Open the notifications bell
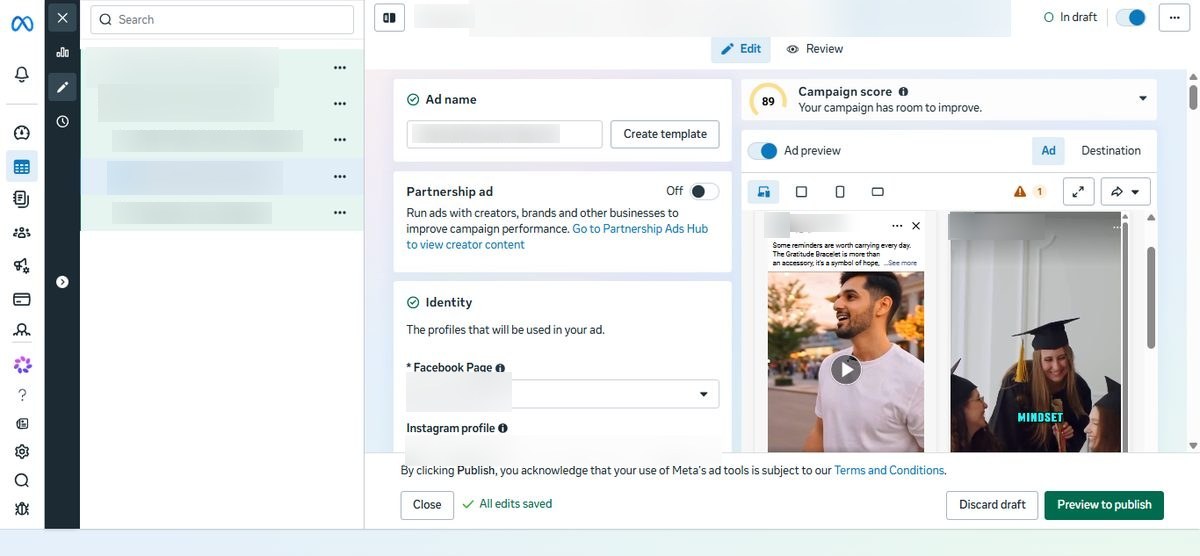Image resolution: width=1200 pixels, height=556 pixels. pos(22,74)
